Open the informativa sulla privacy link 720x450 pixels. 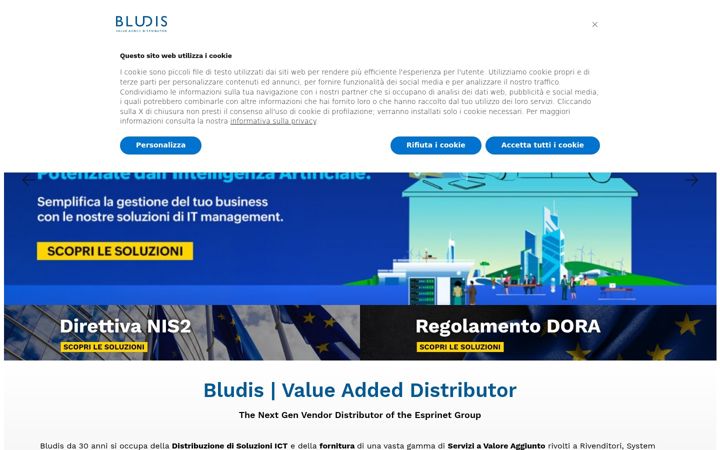pyautogui.click(x=273, y=121)
